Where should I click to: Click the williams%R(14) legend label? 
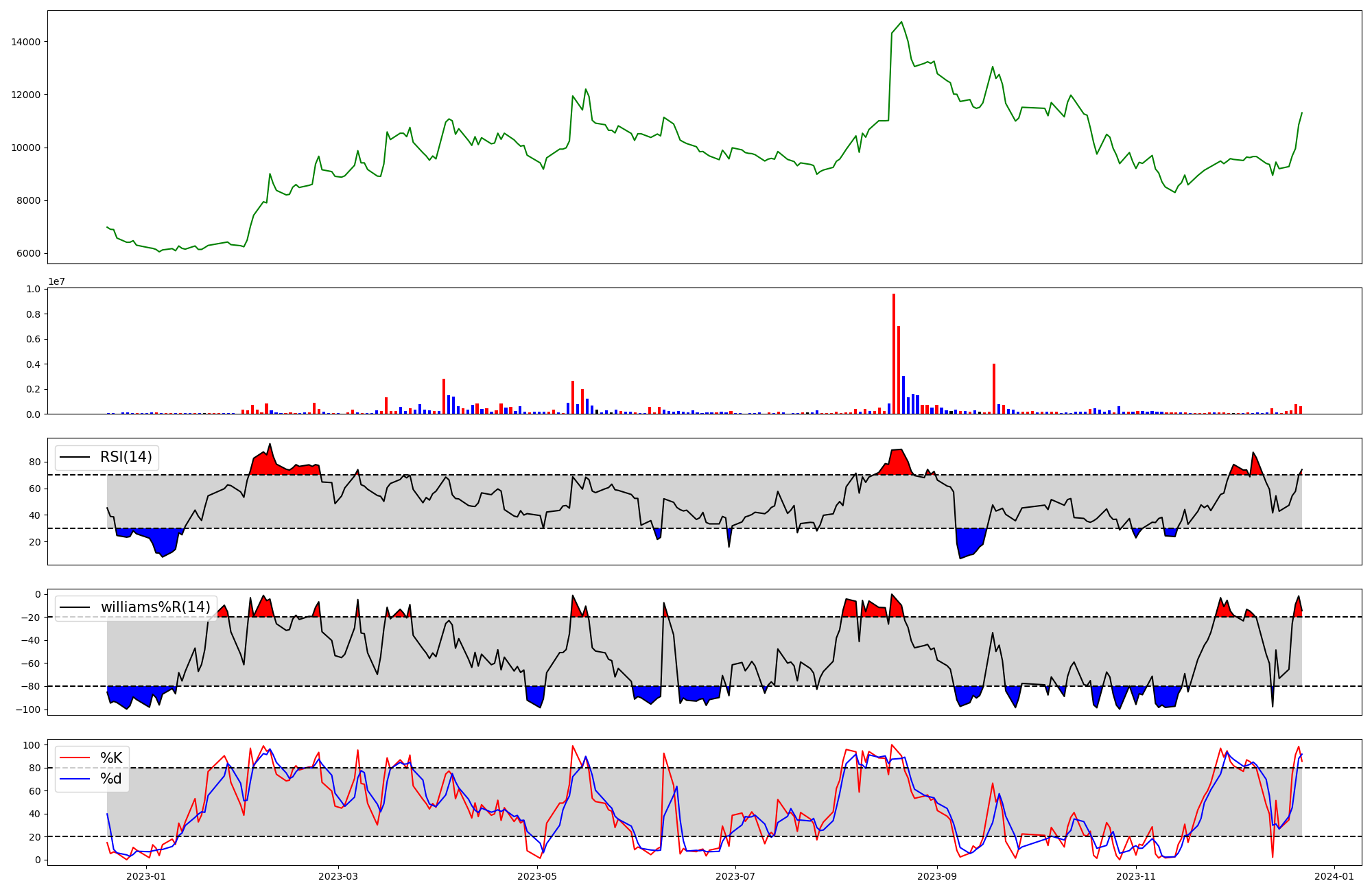[155, 607]
